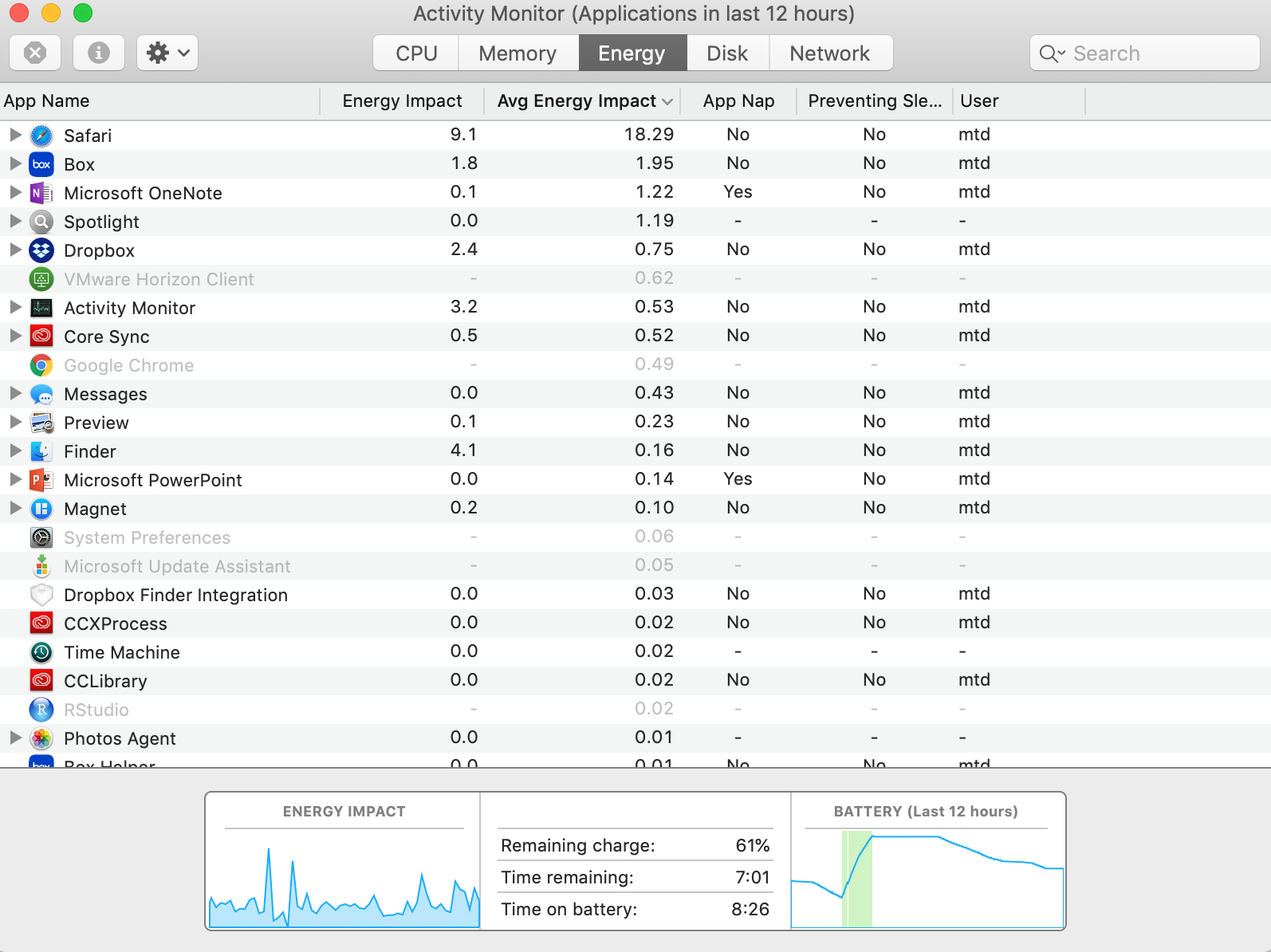The height and width of the screenshot is (952, 1271).
Task: Click the VMware Horizon Client icon
Action: click(x=41, y=279)
